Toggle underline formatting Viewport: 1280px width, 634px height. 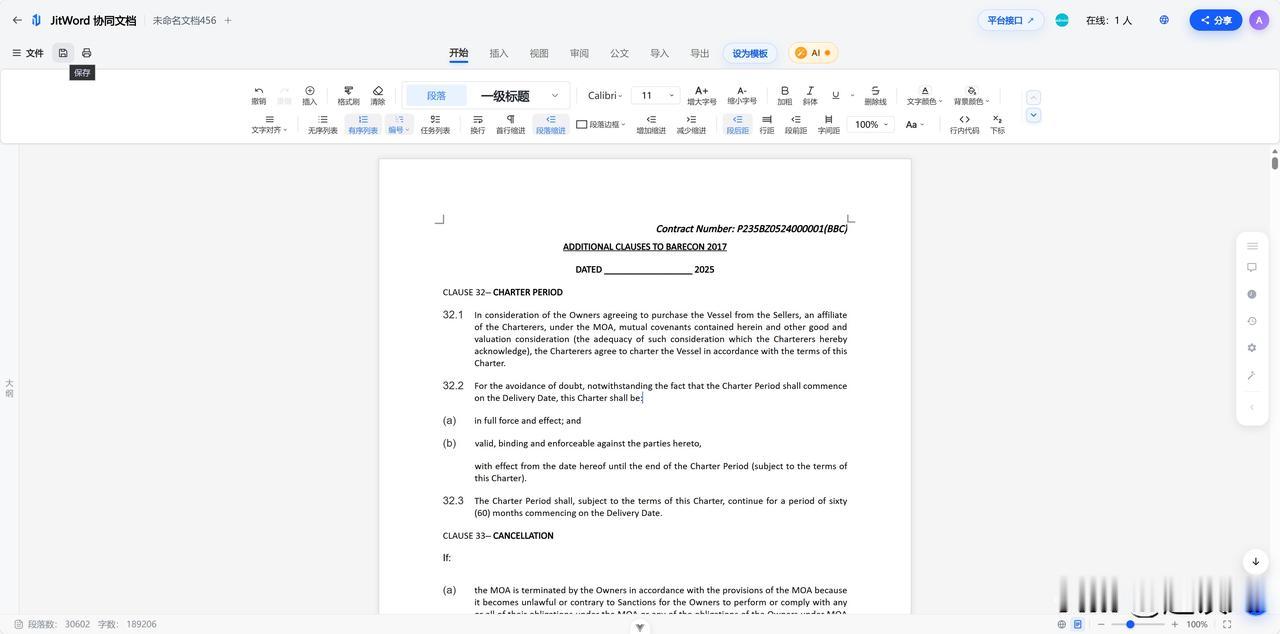(x=836, y=95)
